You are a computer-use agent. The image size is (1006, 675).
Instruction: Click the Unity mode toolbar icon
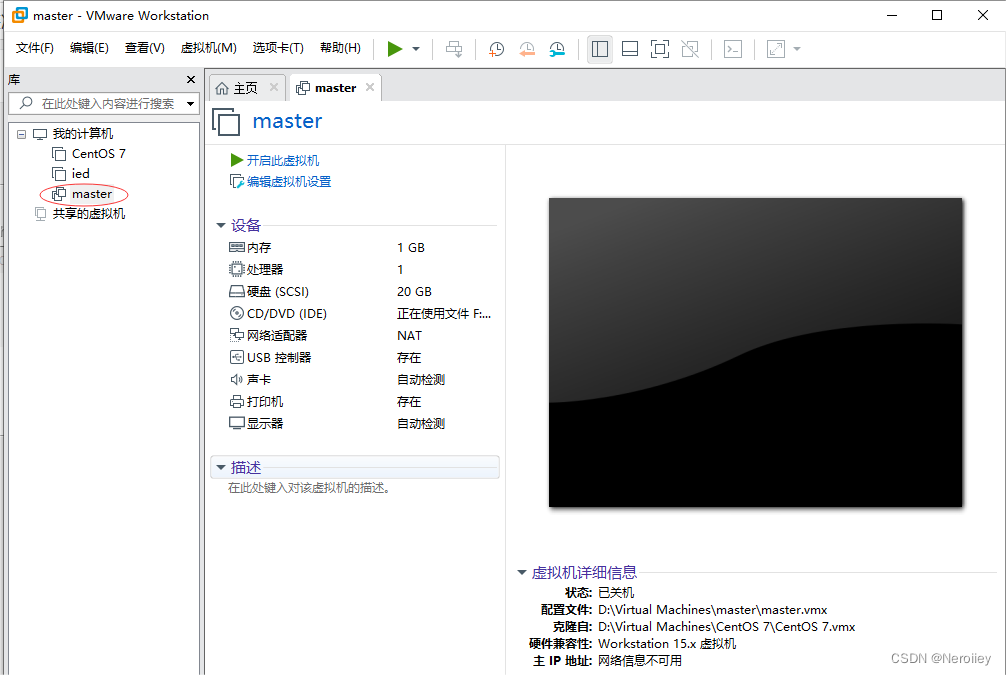pos(690,49)
